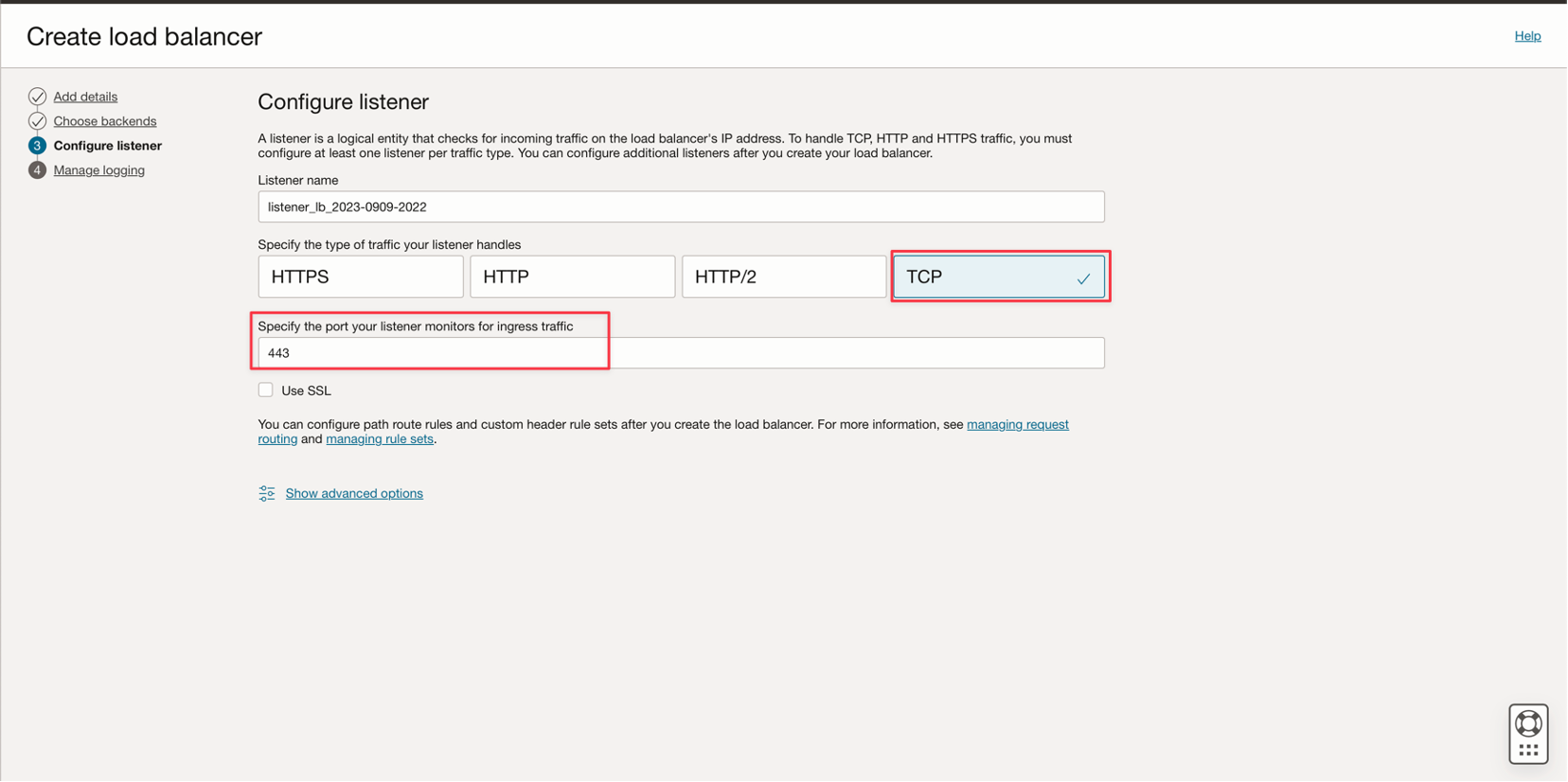Click the Add details completed checkmark icon
Image resolution: width=1568 pixels, height=782 pixels.
click(37, 97)
